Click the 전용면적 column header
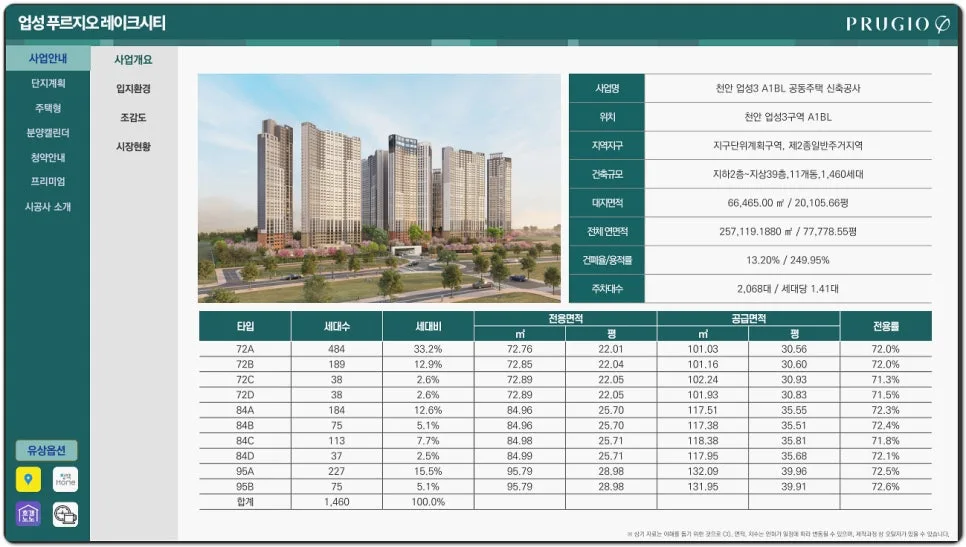Screen dimensions: 966x547 [566, 318]
